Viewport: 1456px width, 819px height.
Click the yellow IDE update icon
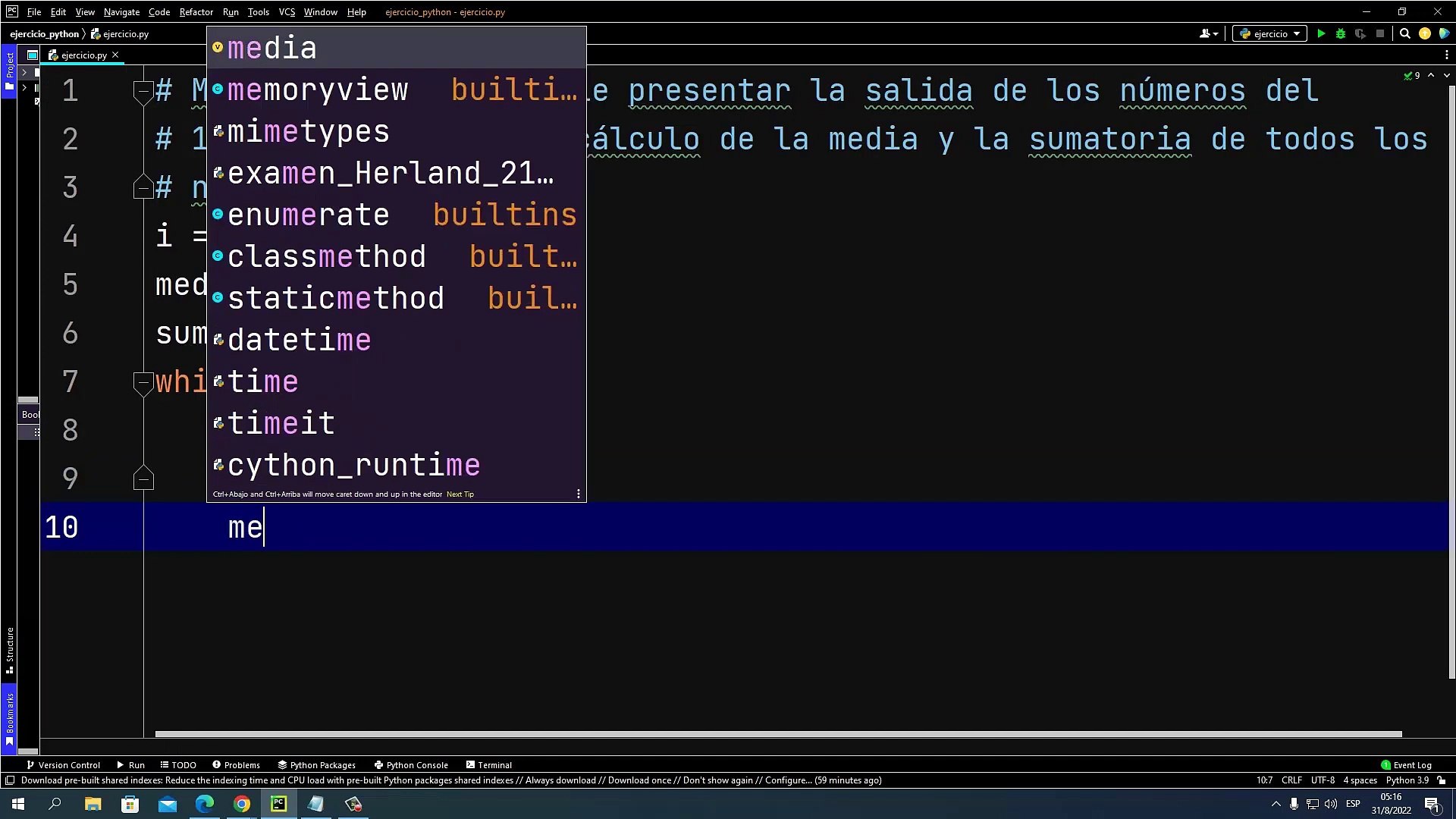(x=1425, y=33)
